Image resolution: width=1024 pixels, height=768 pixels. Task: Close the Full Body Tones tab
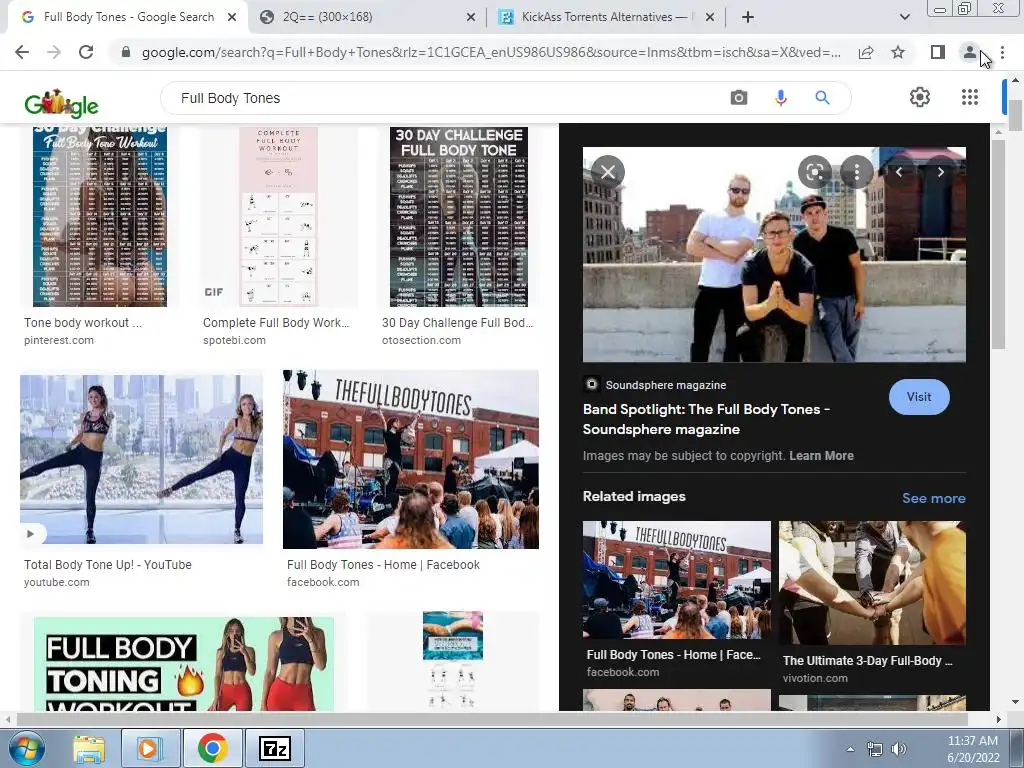pos(232,17)
